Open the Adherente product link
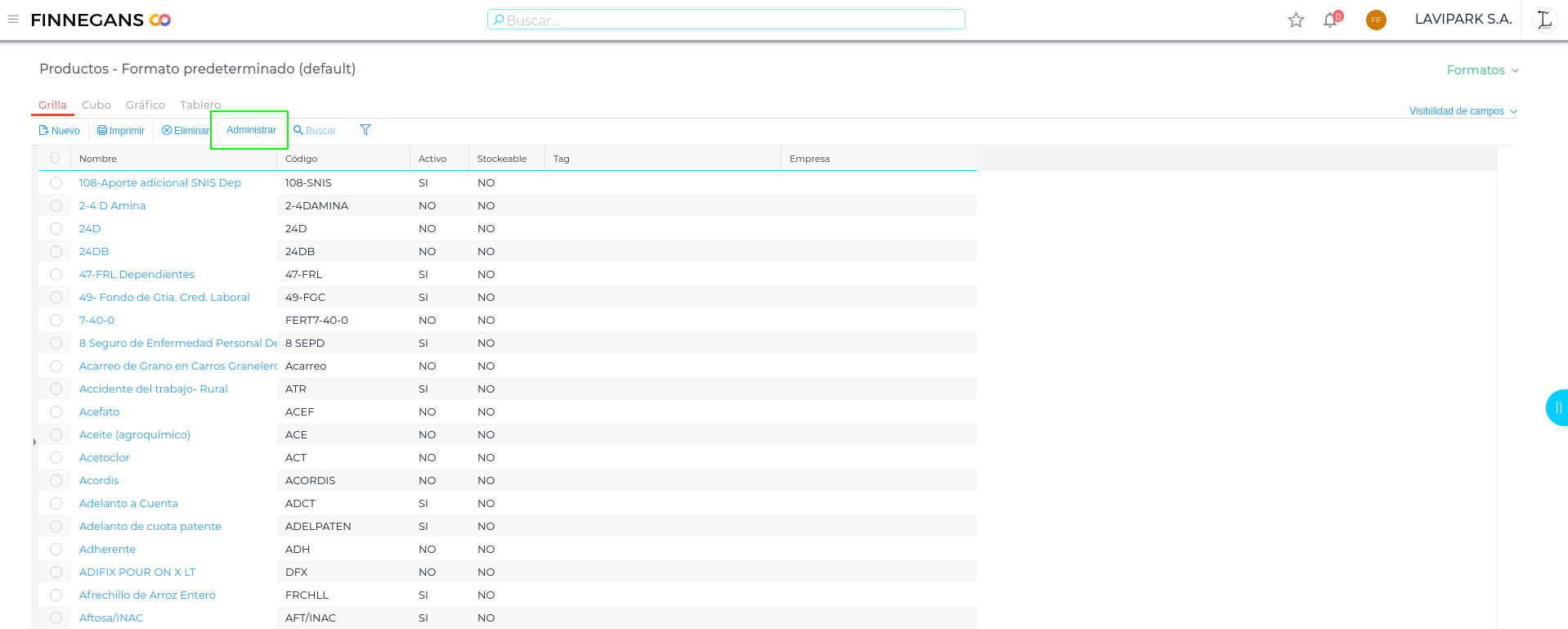This screenshot has height=629, width=1568. tap(107, 549)
